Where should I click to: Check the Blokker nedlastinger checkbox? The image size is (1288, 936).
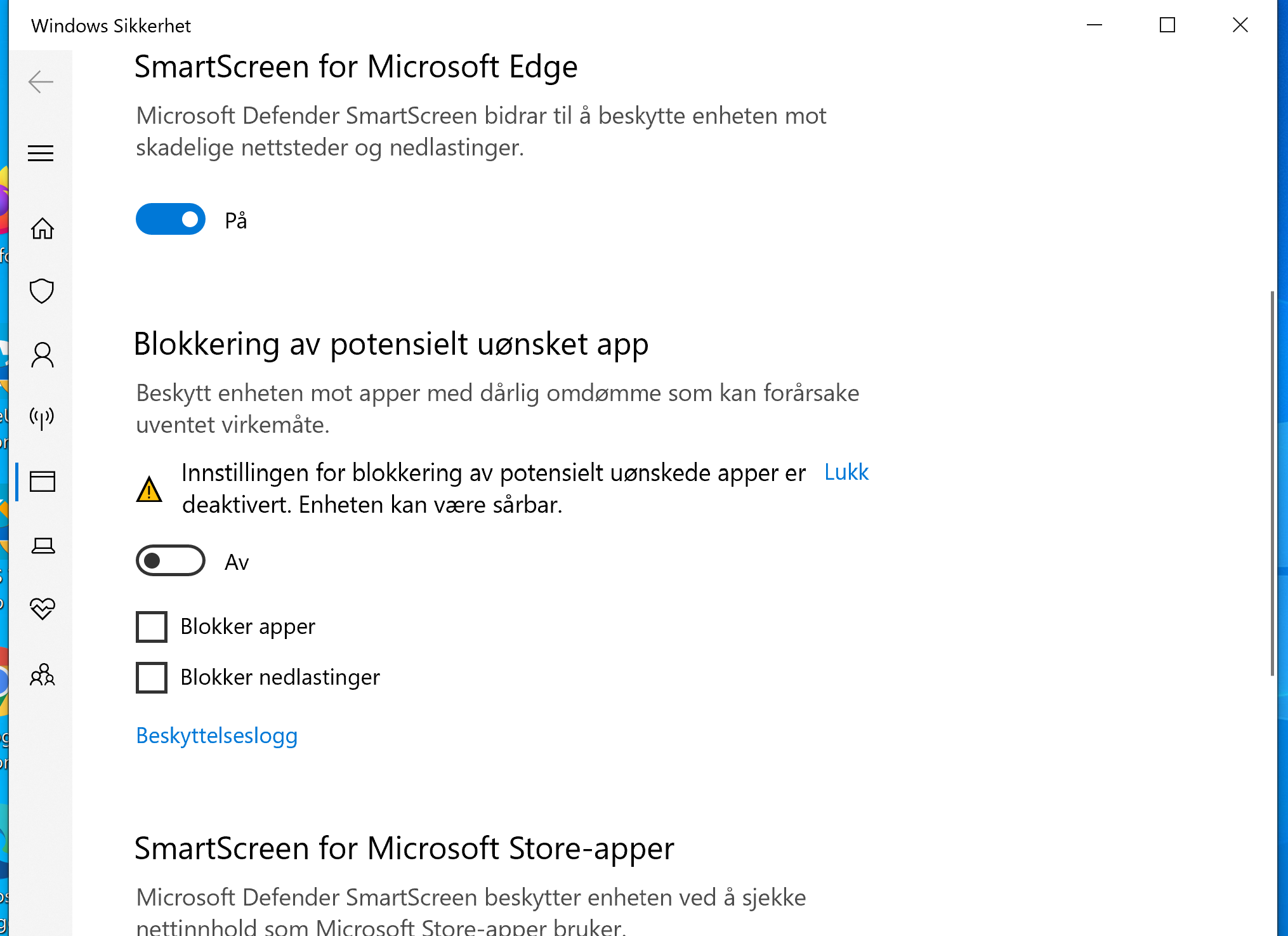pos(150,677)
